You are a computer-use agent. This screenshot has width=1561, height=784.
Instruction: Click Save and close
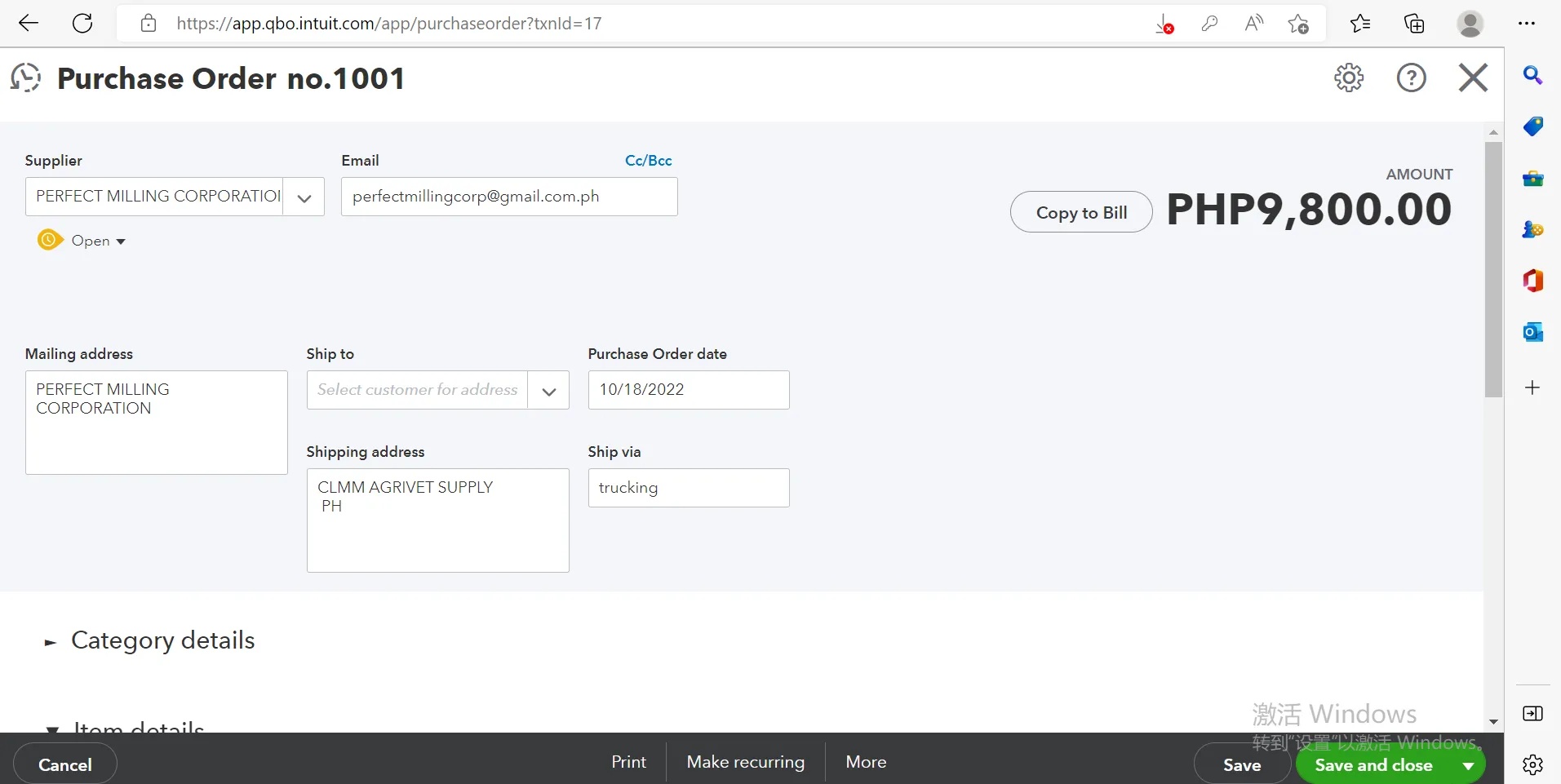coord(1373,765)
